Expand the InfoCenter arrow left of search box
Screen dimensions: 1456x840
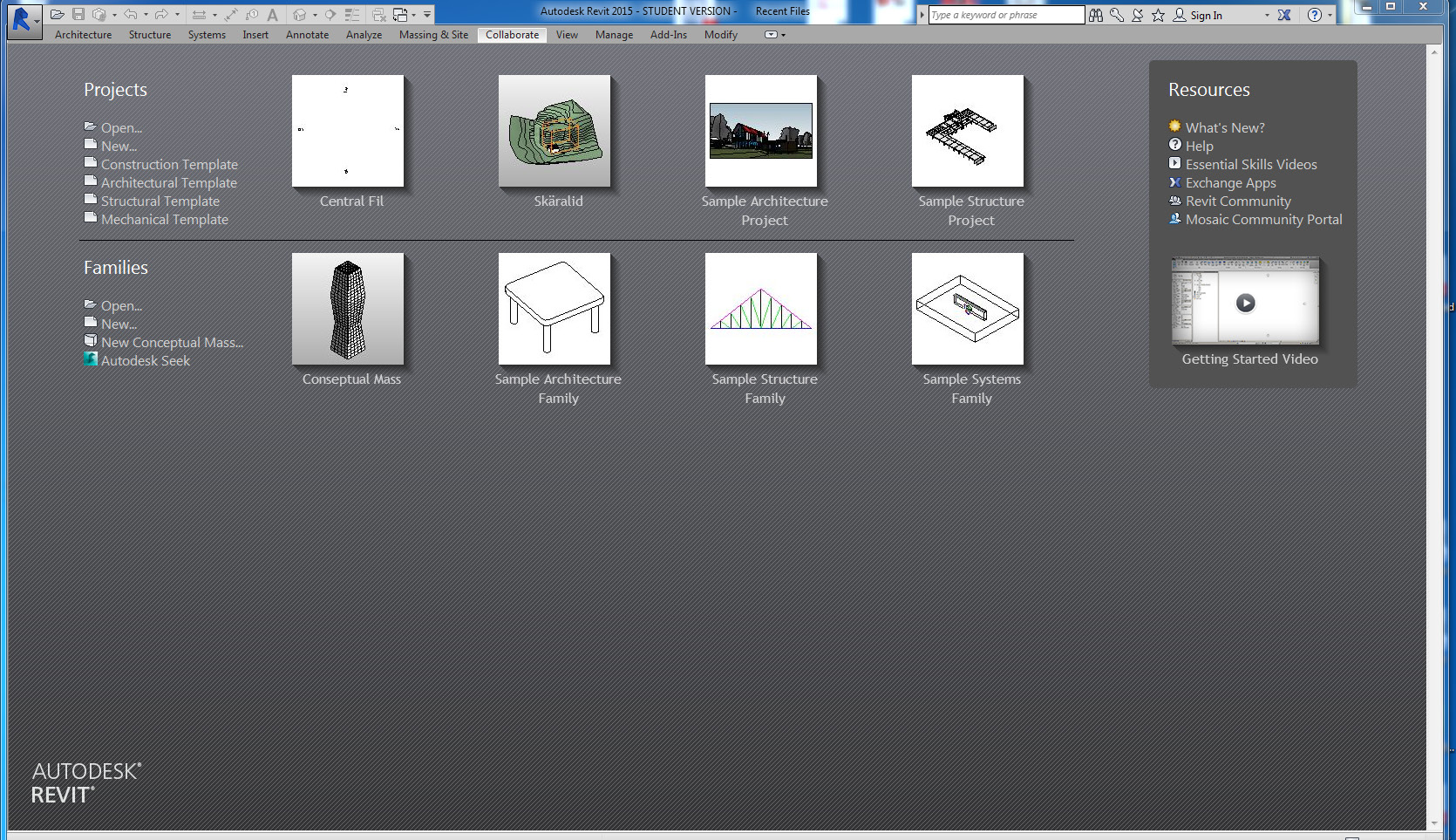[x=922, y=15]
